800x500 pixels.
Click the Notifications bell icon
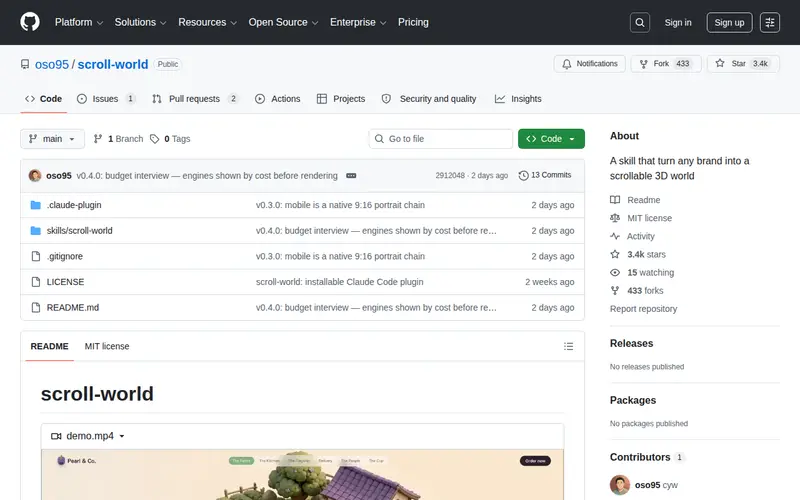(x=567, y=64)
